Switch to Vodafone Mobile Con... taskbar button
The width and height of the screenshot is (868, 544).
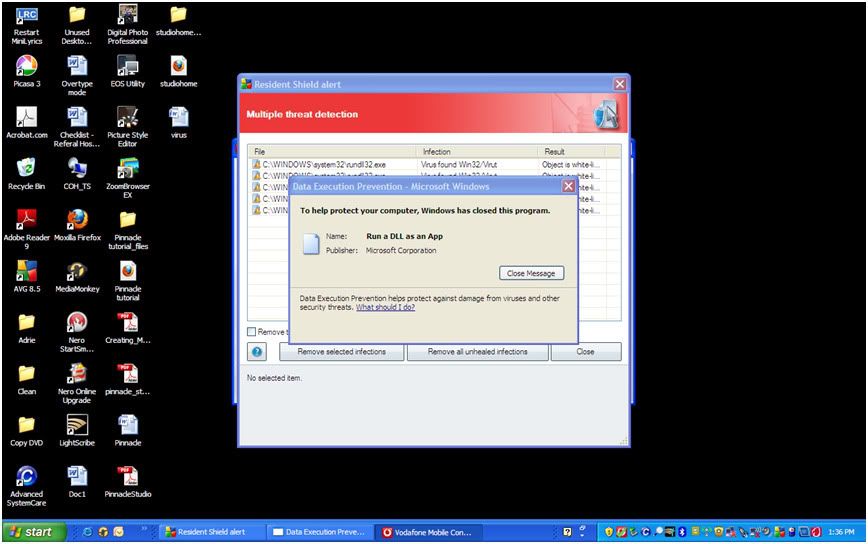[x=428, y=532]
